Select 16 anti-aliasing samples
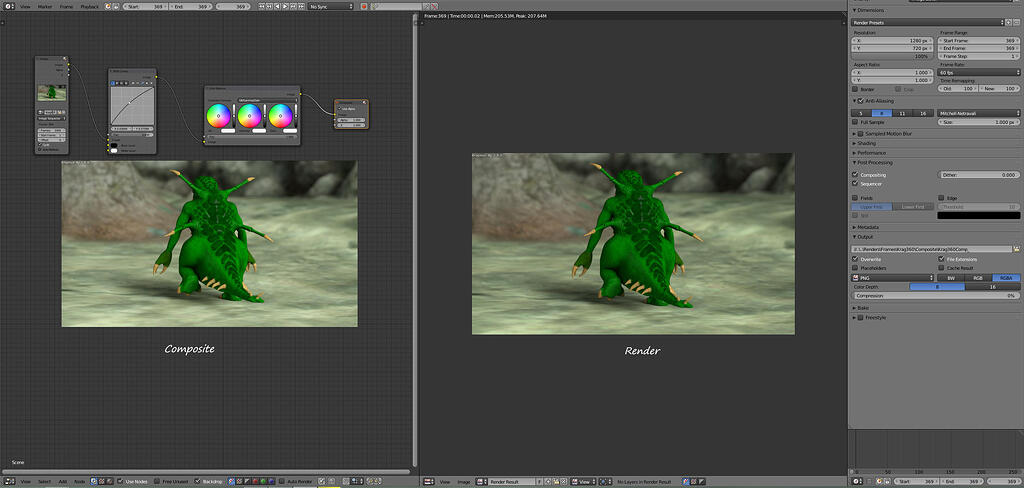The width and height of the screenshot is (1024, 488). (923, 113)
